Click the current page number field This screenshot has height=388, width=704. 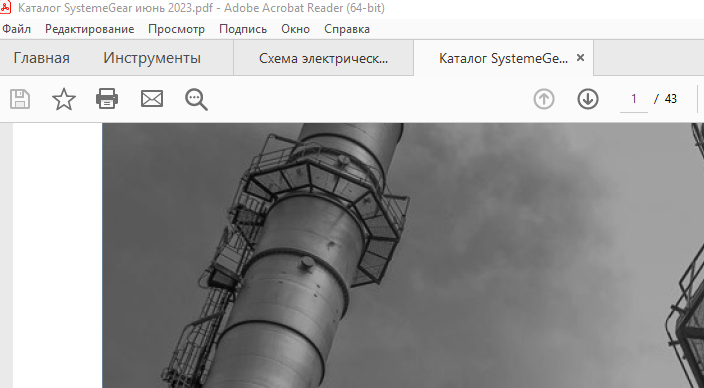(x=634, y=99)
